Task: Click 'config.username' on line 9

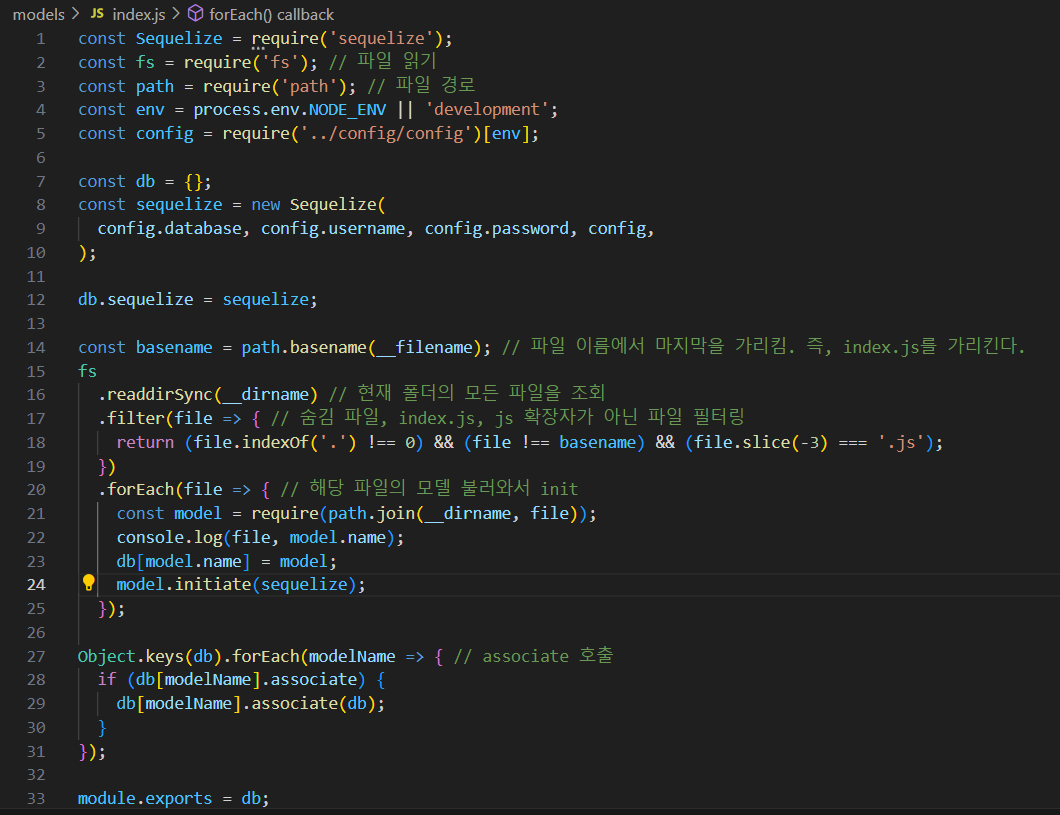Action: point(333,228)
